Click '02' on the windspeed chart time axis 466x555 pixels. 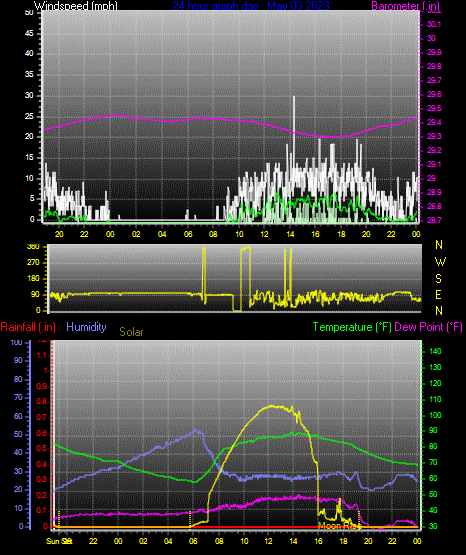(x=136, y=234)
